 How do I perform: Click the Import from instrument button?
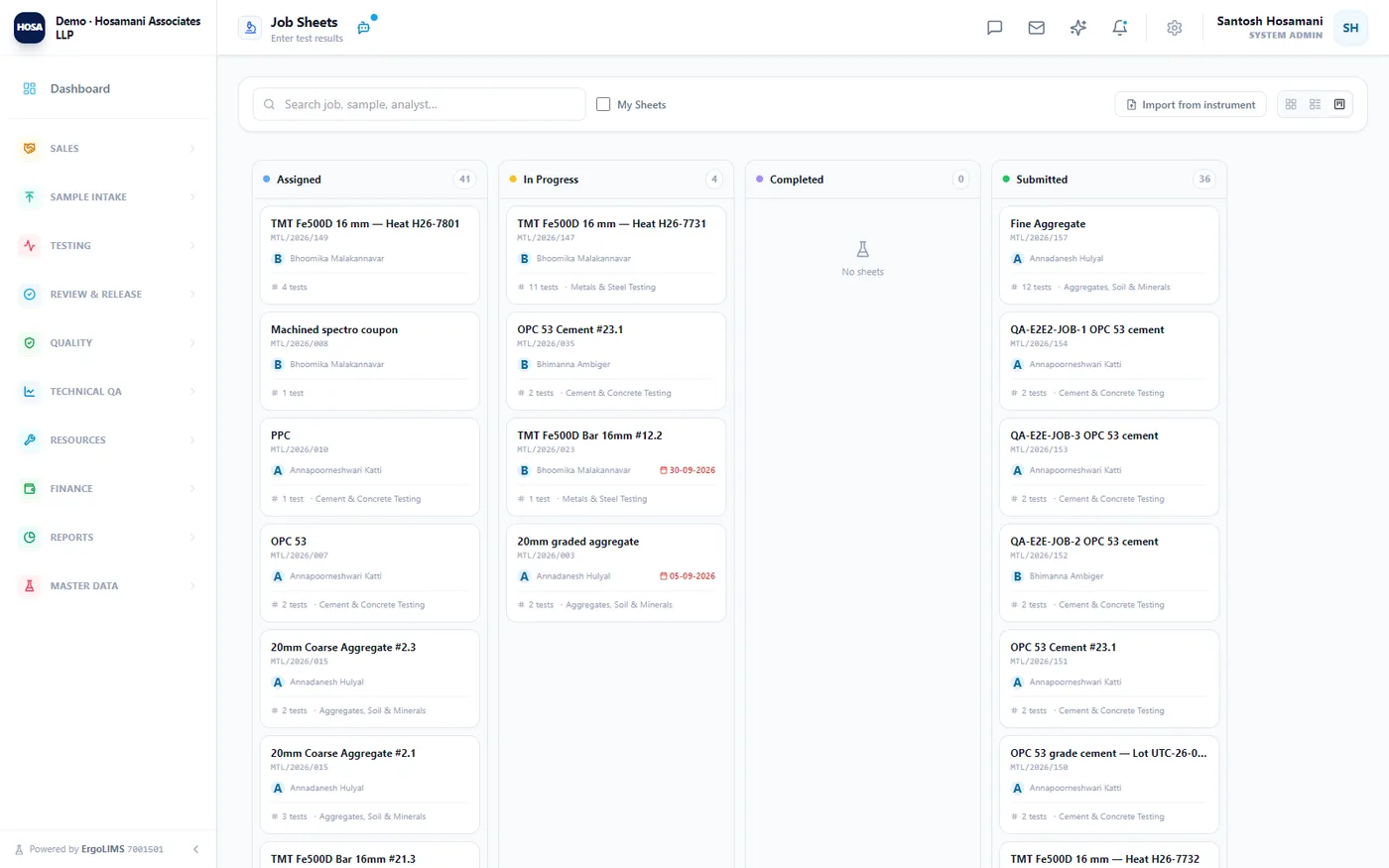(x=1191, y=104)
